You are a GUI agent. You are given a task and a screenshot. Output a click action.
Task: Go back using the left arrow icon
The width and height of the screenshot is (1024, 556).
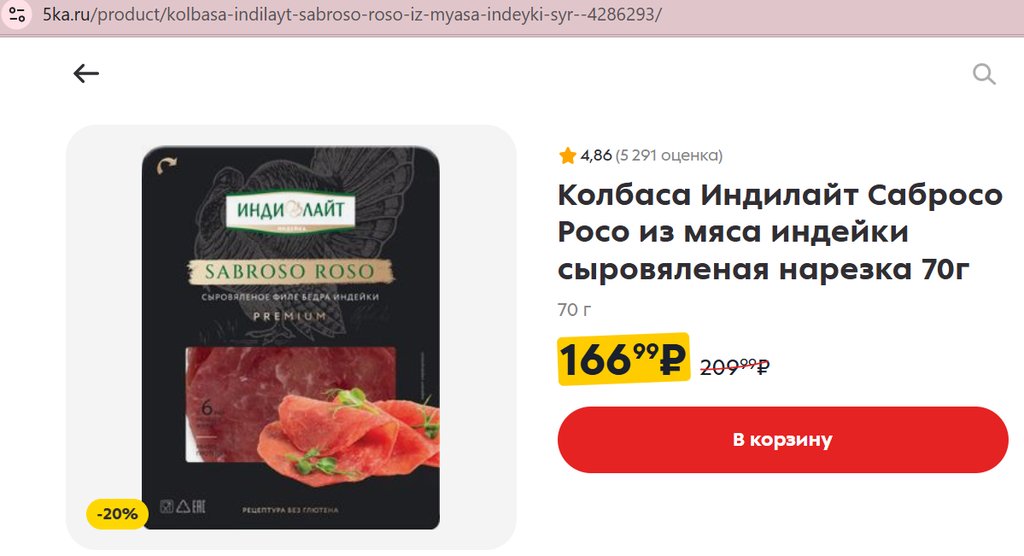click(86, 73)
